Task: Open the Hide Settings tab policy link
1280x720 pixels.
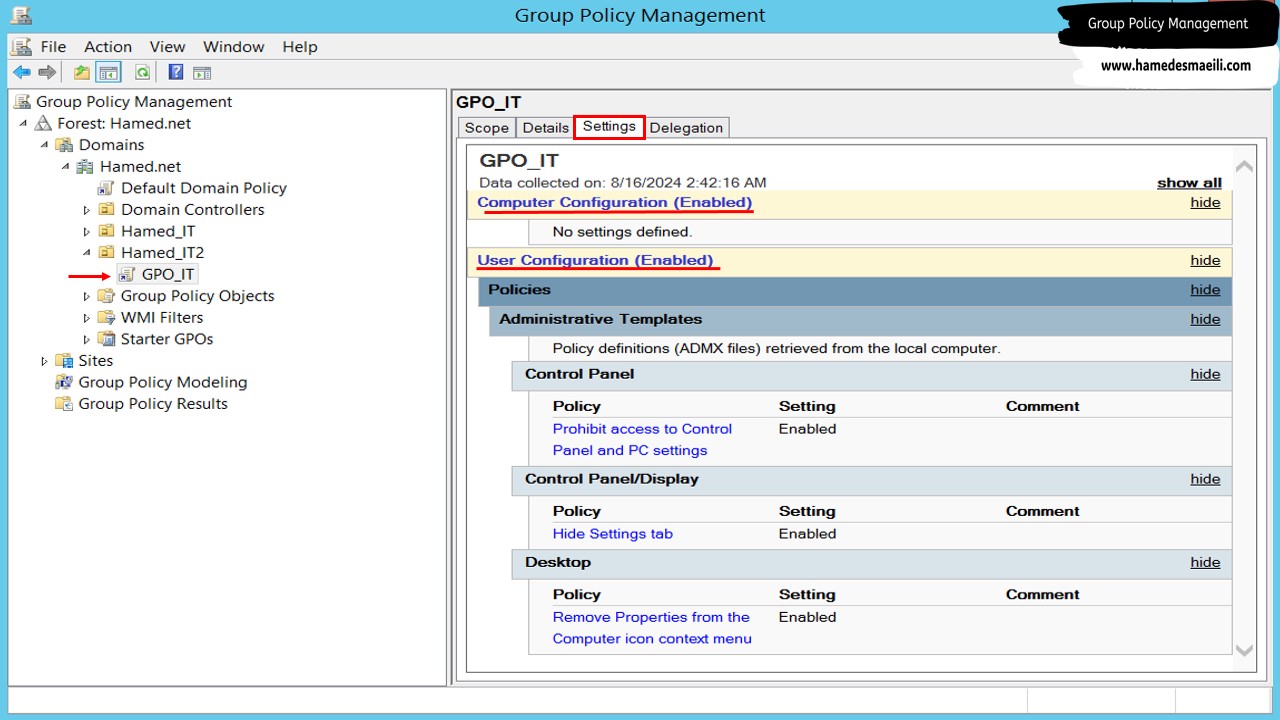Action: (x=613, y=534)
